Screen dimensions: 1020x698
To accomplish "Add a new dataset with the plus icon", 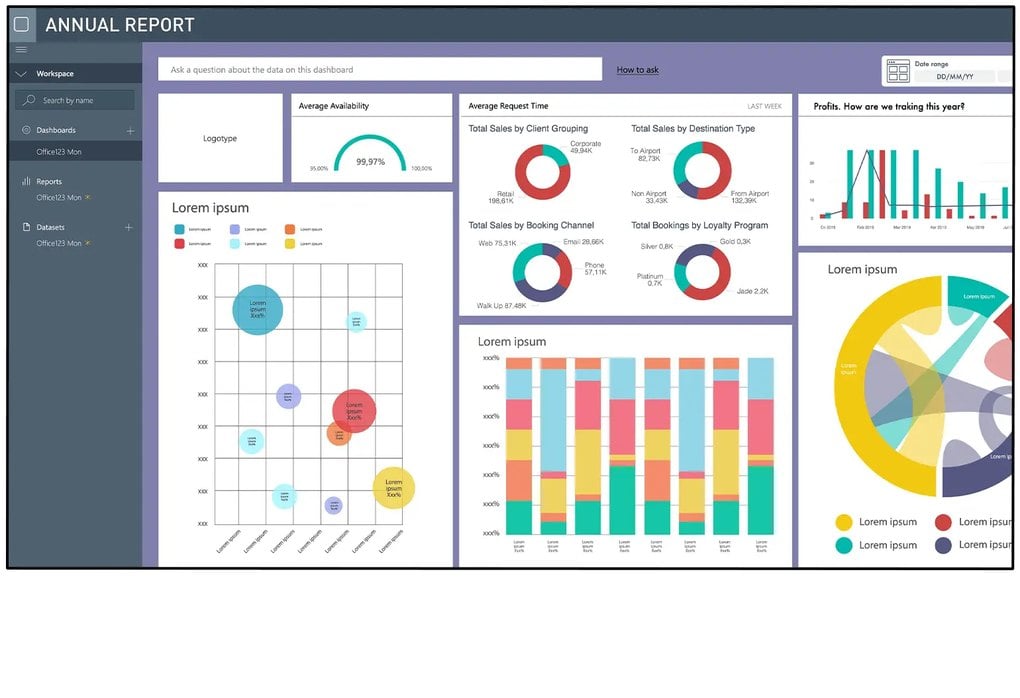I will 129,228.
